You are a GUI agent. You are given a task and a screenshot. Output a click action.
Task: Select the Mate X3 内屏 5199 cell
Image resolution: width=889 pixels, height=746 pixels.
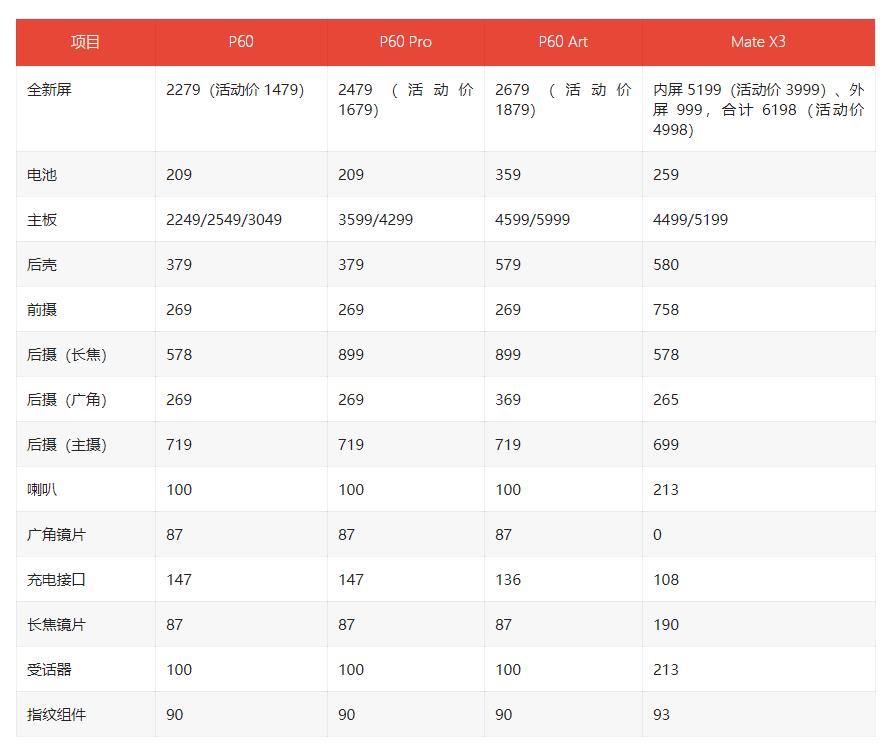758,109
